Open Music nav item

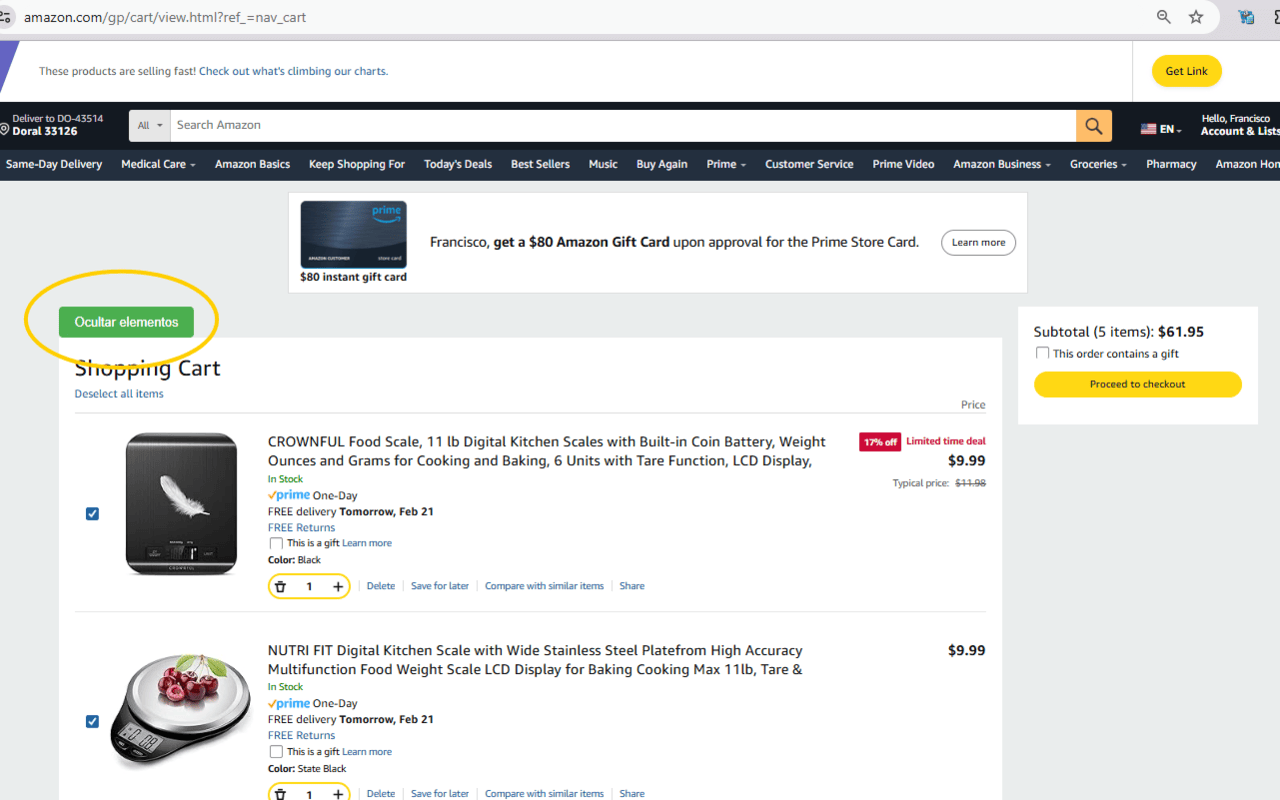(x=603, y=164)
